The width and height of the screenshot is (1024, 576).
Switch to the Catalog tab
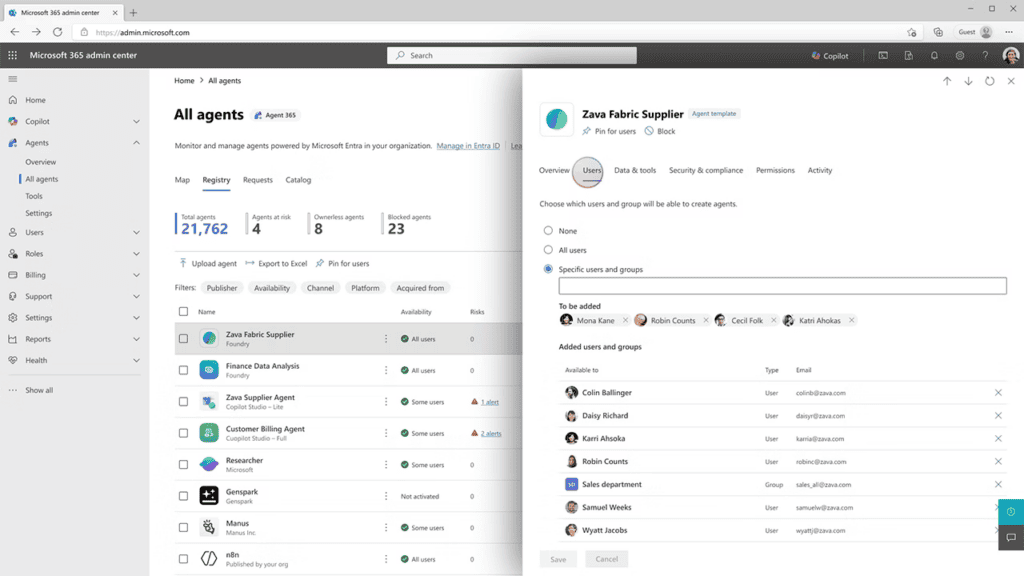click(x=298, y=180)
